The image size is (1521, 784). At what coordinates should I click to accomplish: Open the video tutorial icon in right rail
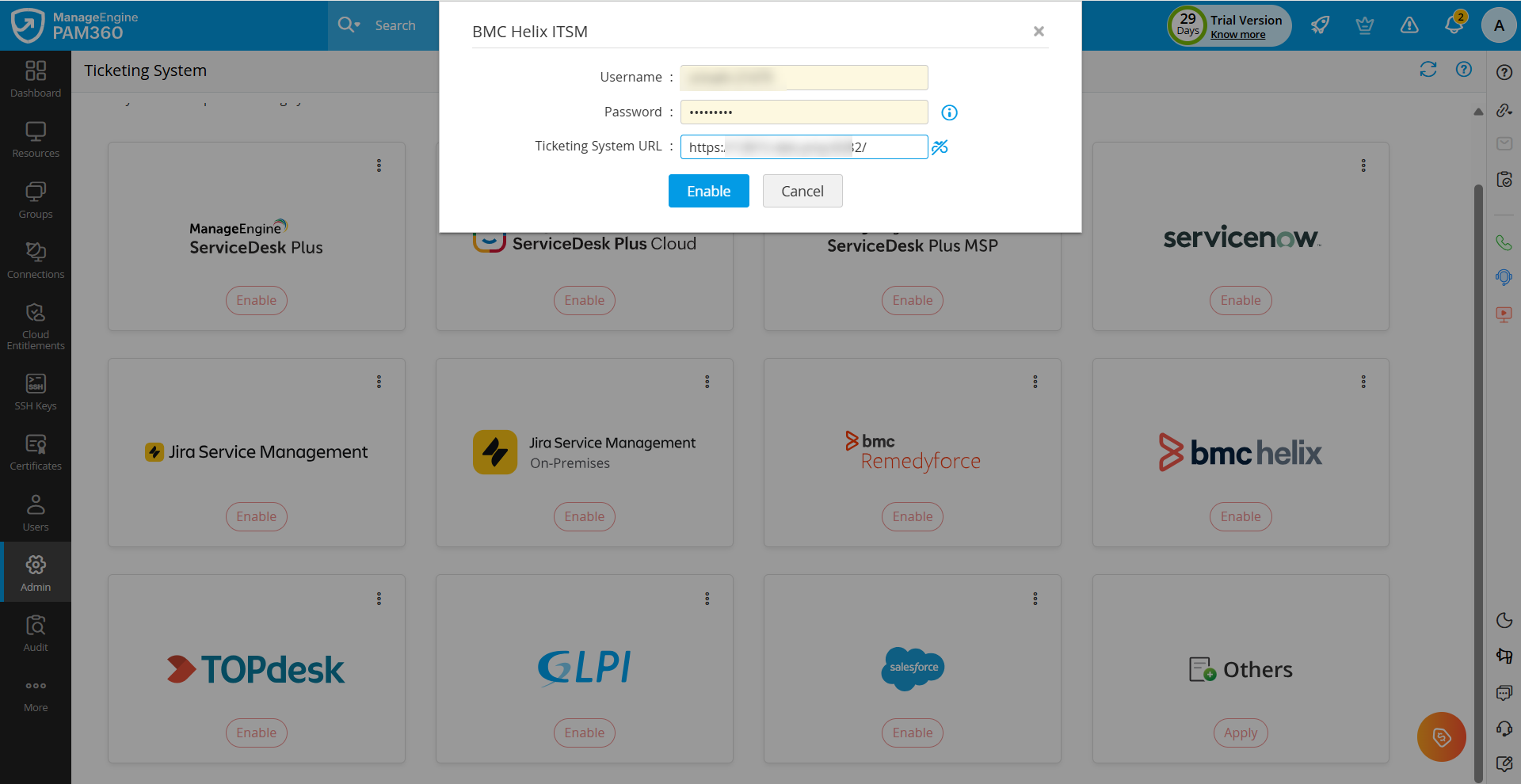click(1504, 314)
